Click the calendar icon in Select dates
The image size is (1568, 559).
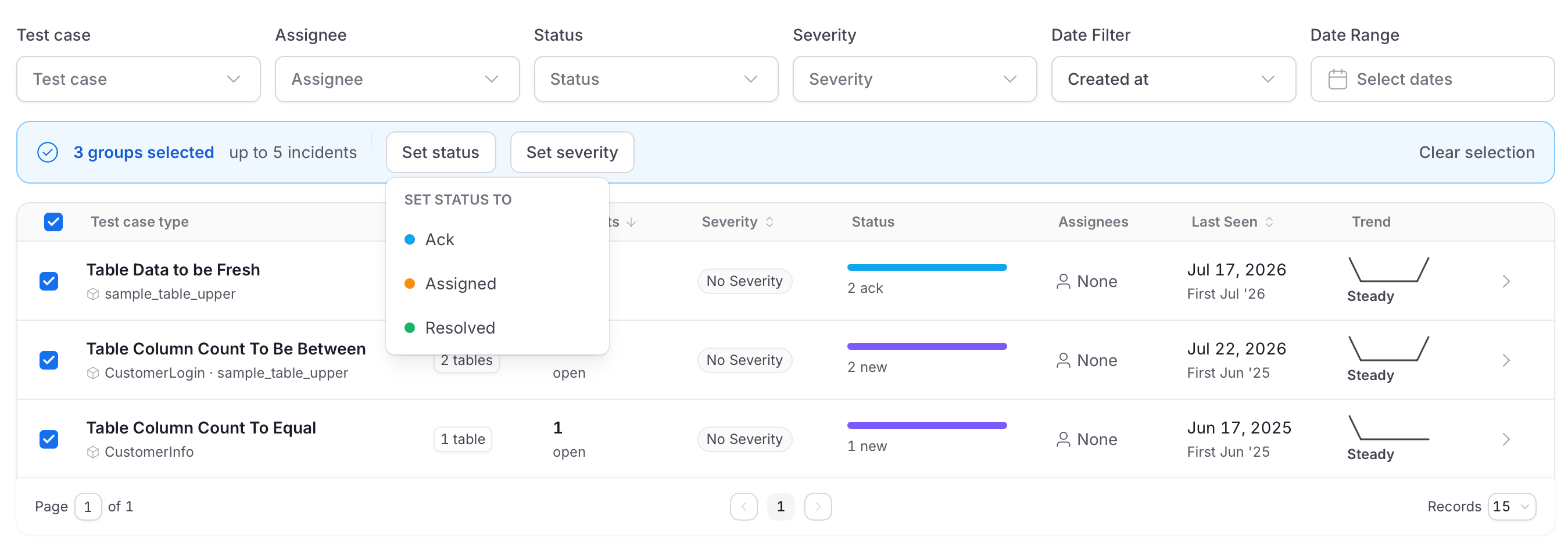pyautogui.click(x=1337, y=79)
